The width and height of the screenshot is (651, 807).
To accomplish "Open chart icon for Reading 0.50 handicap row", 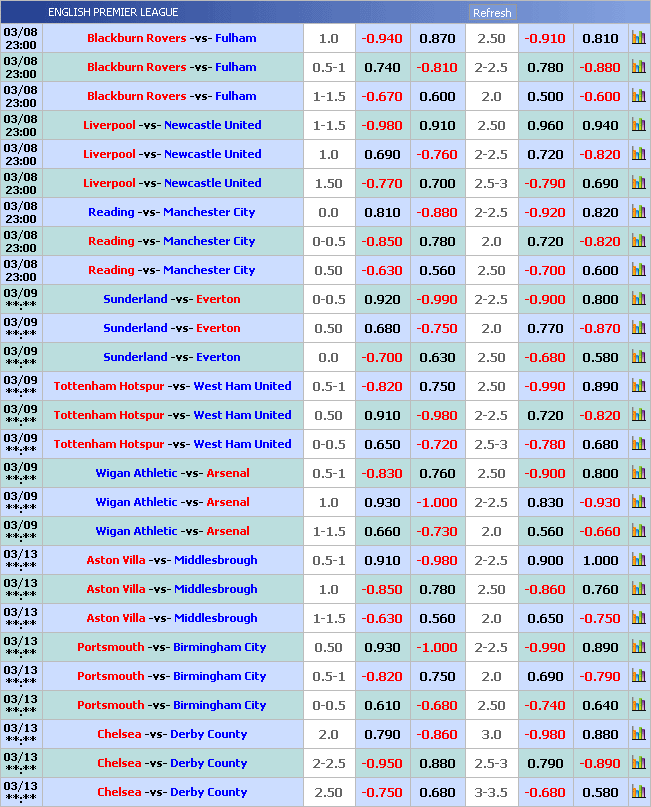I will point(639,270).
